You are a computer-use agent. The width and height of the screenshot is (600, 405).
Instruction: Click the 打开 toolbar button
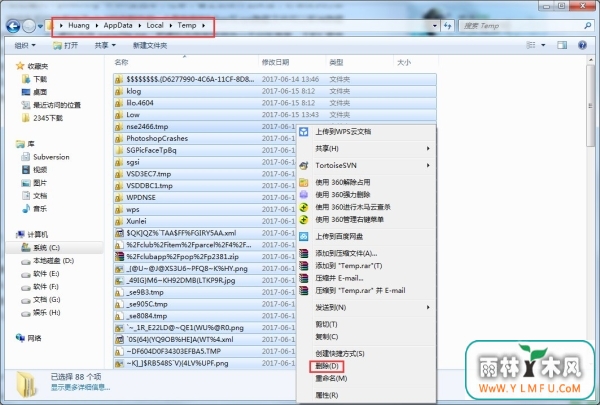(65, 46)
